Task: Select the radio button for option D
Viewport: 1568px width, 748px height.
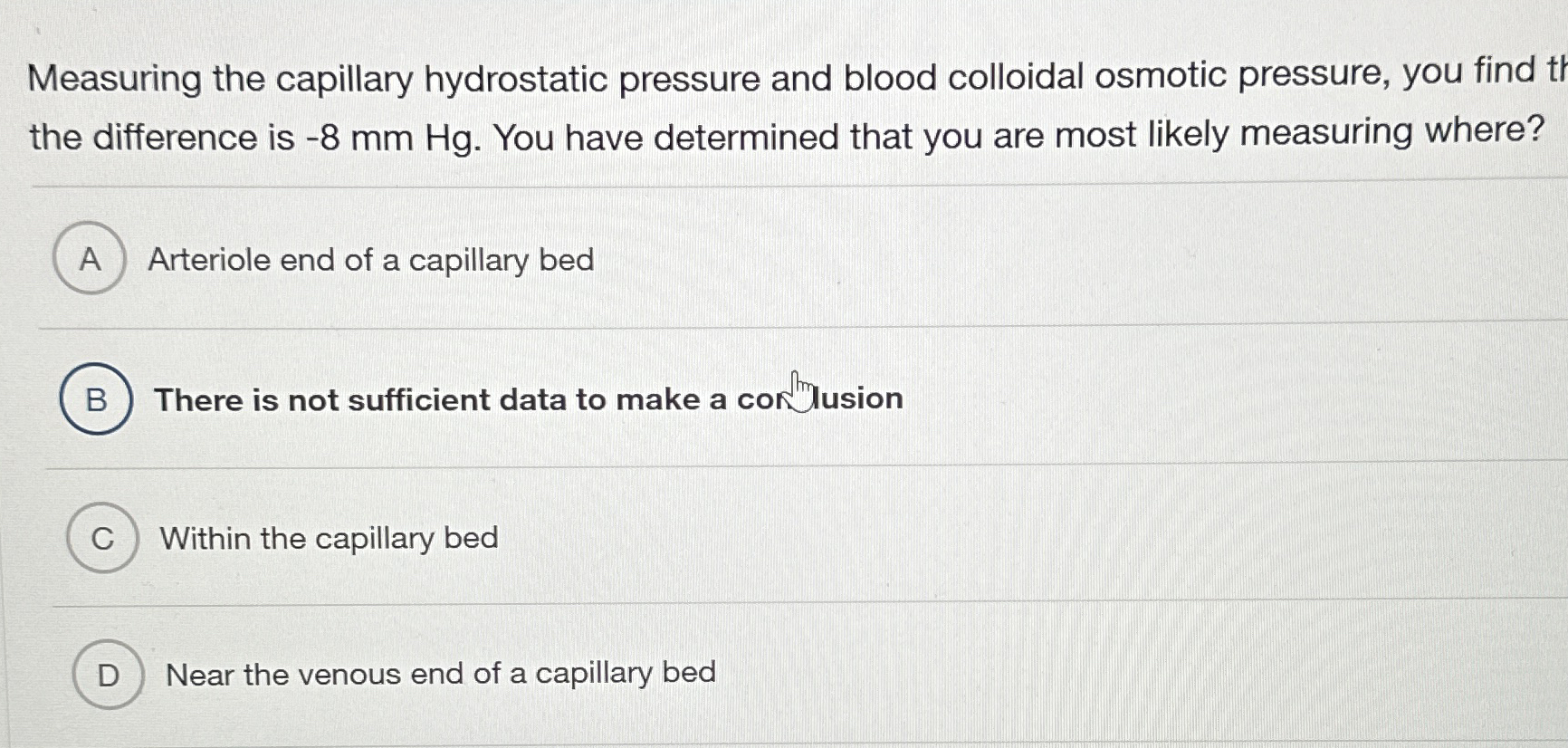Action: pos(109,675)
